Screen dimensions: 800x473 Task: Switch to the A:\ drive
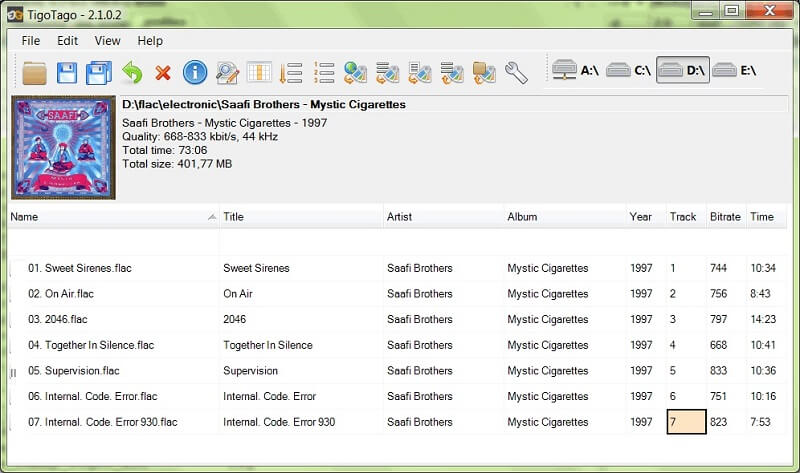pyautogui.click(x=576, y=70)
